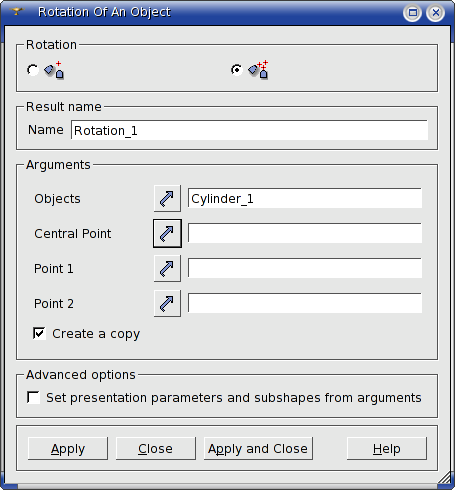
Task: Click the Point 2 selection arrow button
Action: coord(167,303)
